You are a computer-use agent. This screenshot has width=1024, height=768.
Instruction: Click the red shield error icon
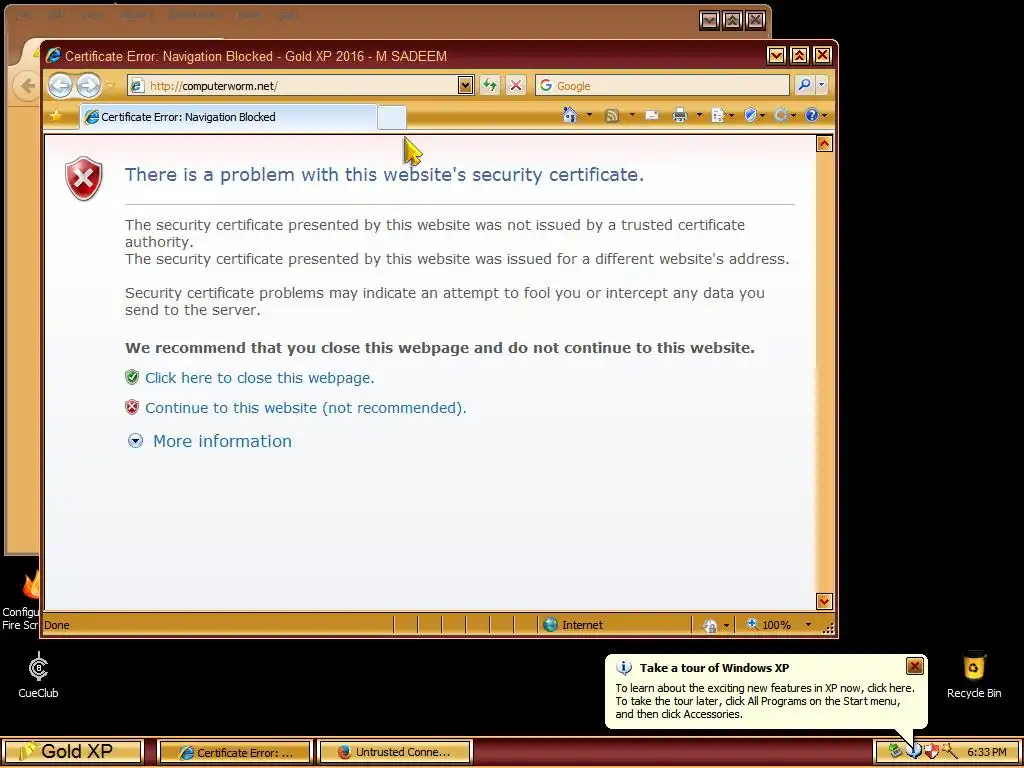click(x=84, y=178)
